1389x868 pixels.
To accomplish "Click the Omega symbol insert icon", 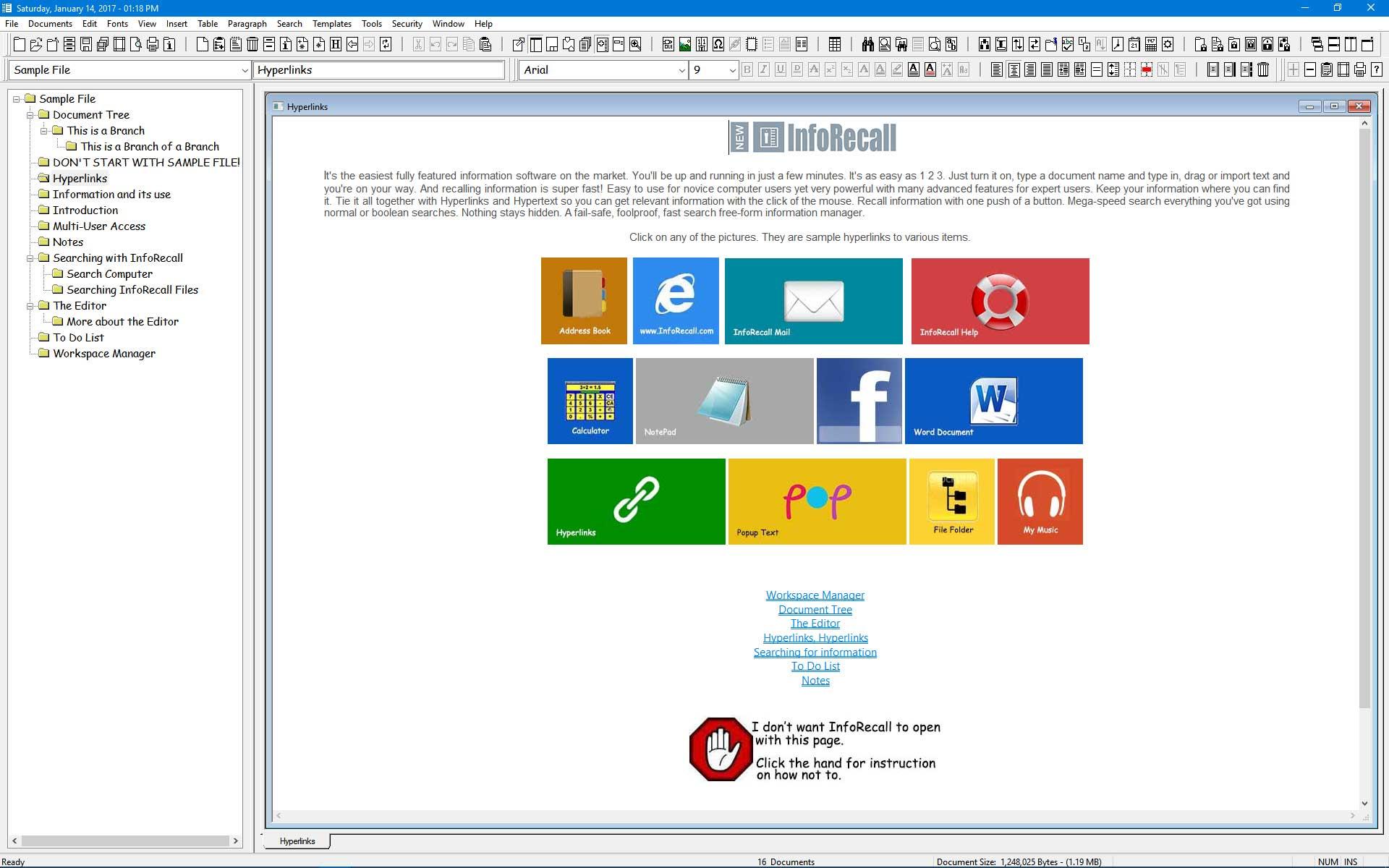I will point(718,45).
